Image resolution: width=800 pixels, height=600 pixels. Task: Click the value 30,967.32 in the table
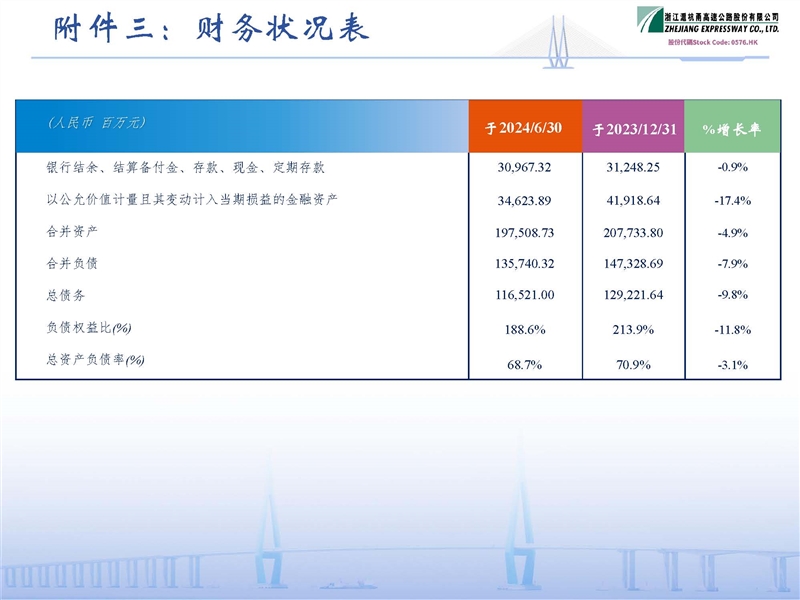[x=524, y=168]
